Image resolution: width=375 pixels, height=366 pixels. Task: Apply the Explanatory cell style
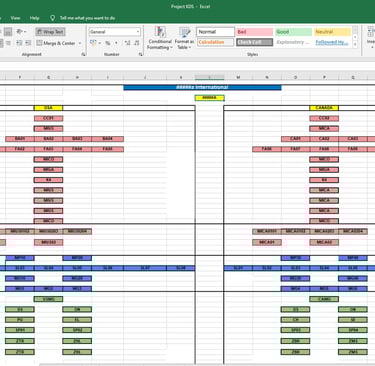point(293,42)
